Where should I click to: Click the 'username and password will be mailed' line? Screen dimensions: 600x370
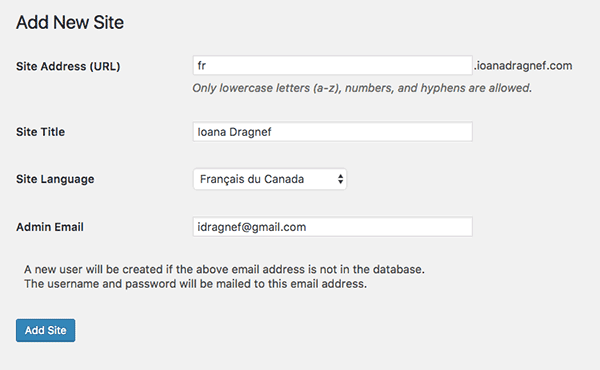tap(196, 284)
